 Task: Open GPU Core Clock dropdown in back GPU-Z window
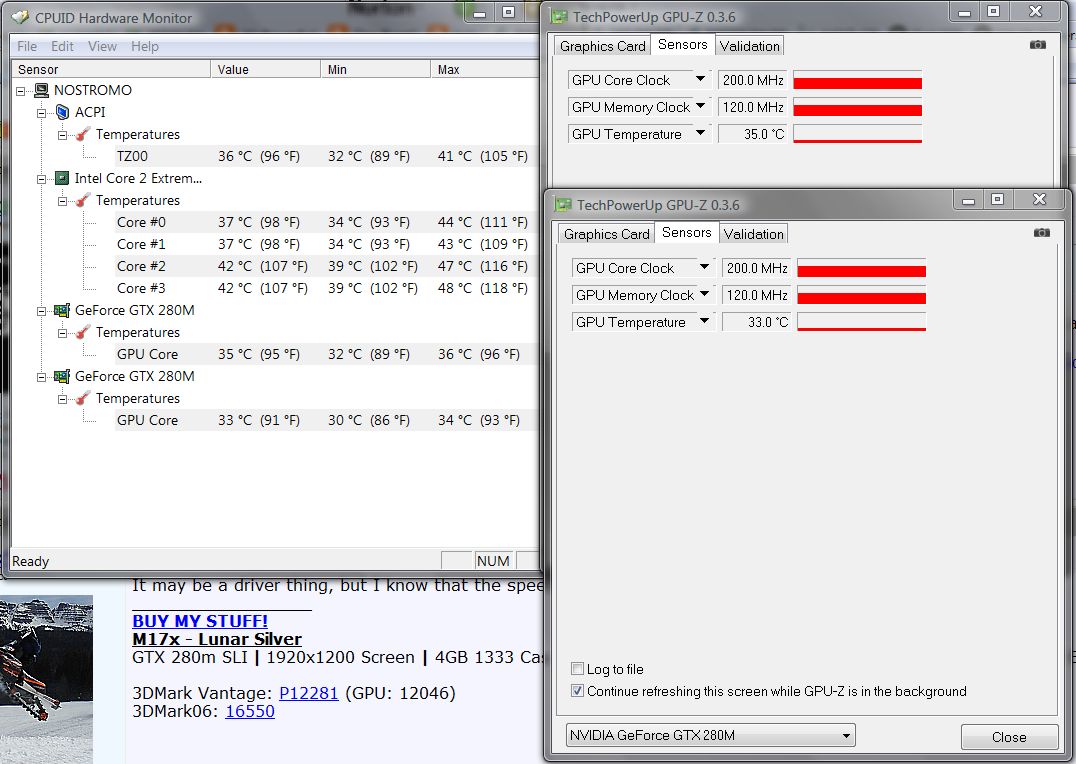[x=700, y=80]
